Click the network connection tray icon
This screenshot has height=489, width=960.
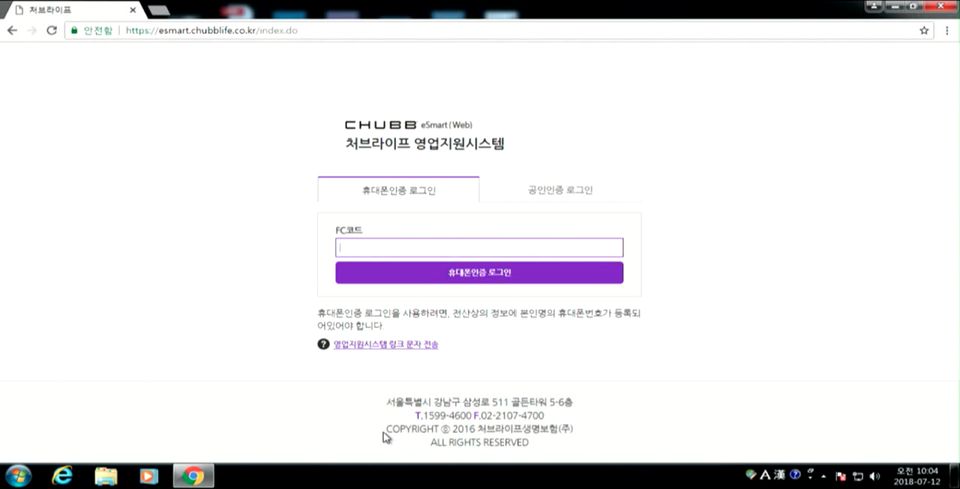click(x=858, y=476)
